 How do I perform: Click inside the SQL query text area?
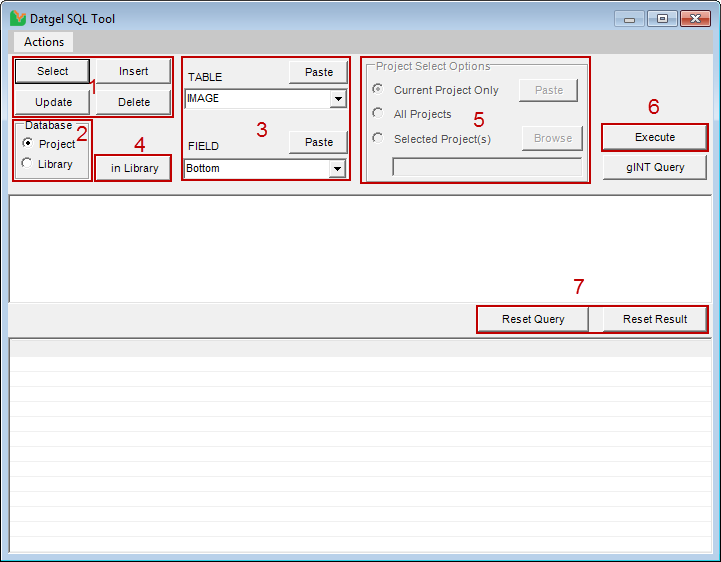(x=360, y=248)
